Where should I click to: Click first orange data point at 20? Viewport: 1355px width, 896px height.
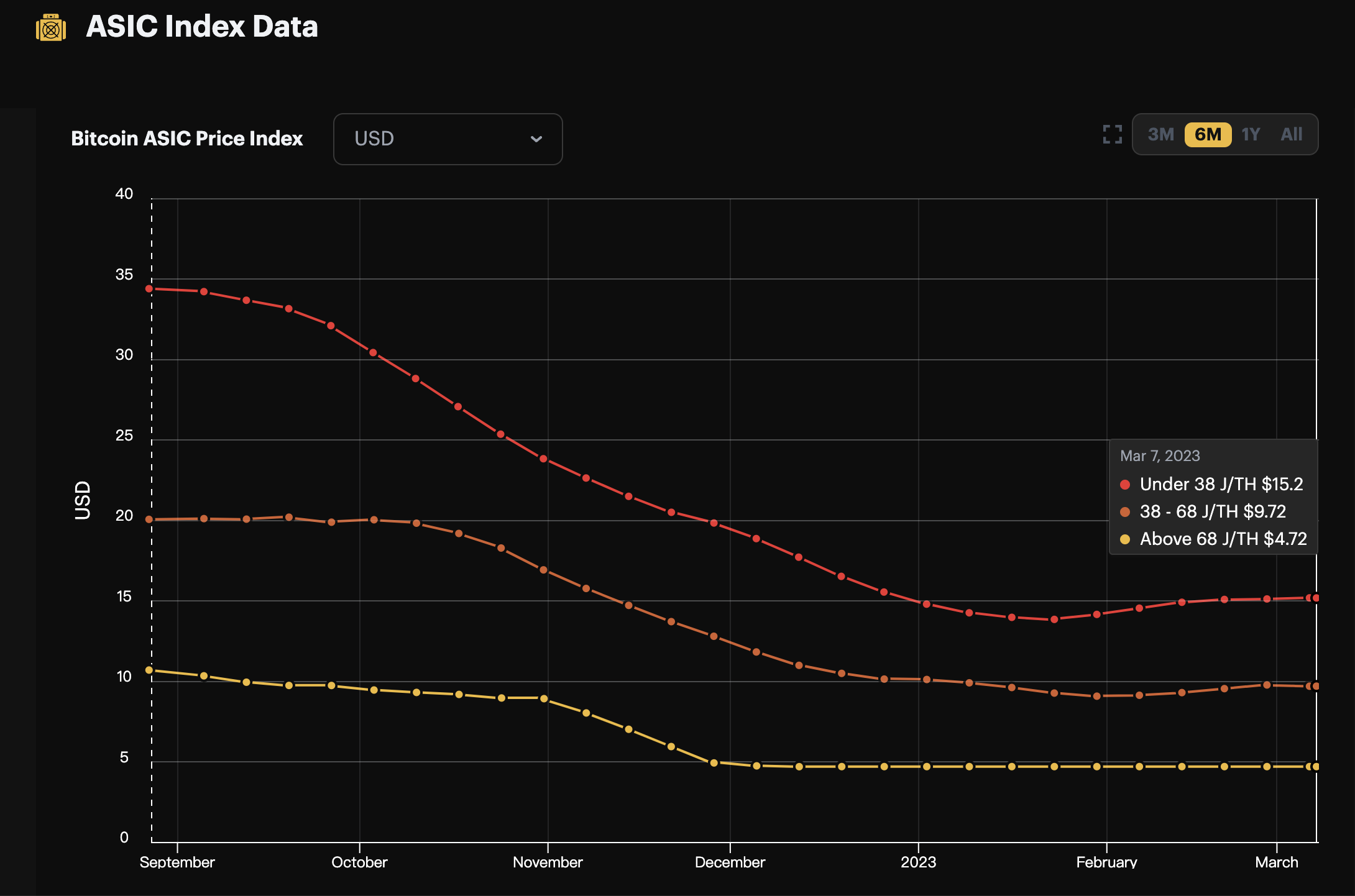pyautogui.click(x=149, y=519)
